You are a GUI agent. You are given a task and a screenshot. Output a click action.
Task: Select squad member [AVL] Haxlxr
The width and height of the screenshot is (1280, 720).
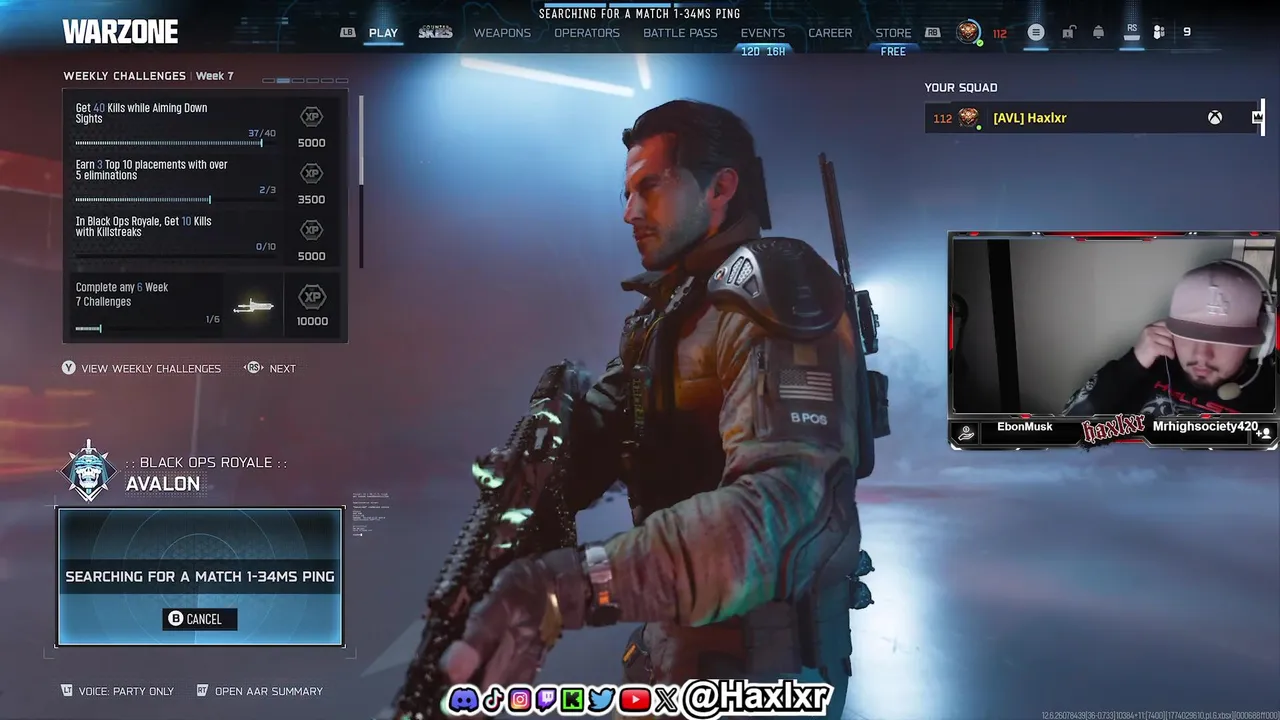tap(1094, 118)
